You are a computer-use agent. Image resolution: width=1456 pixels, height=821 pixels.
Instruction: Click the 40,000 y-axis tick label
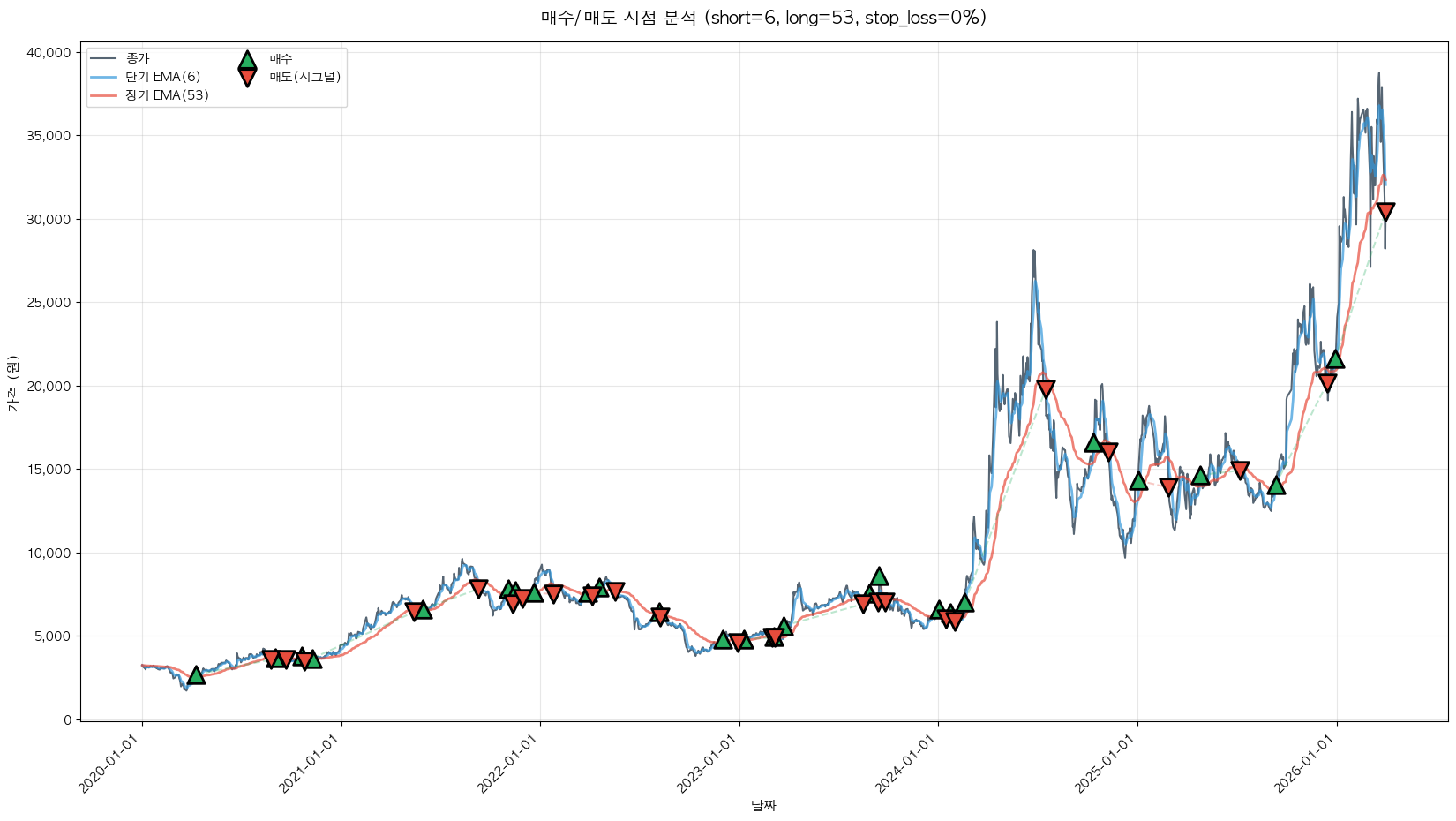point(49,53)
